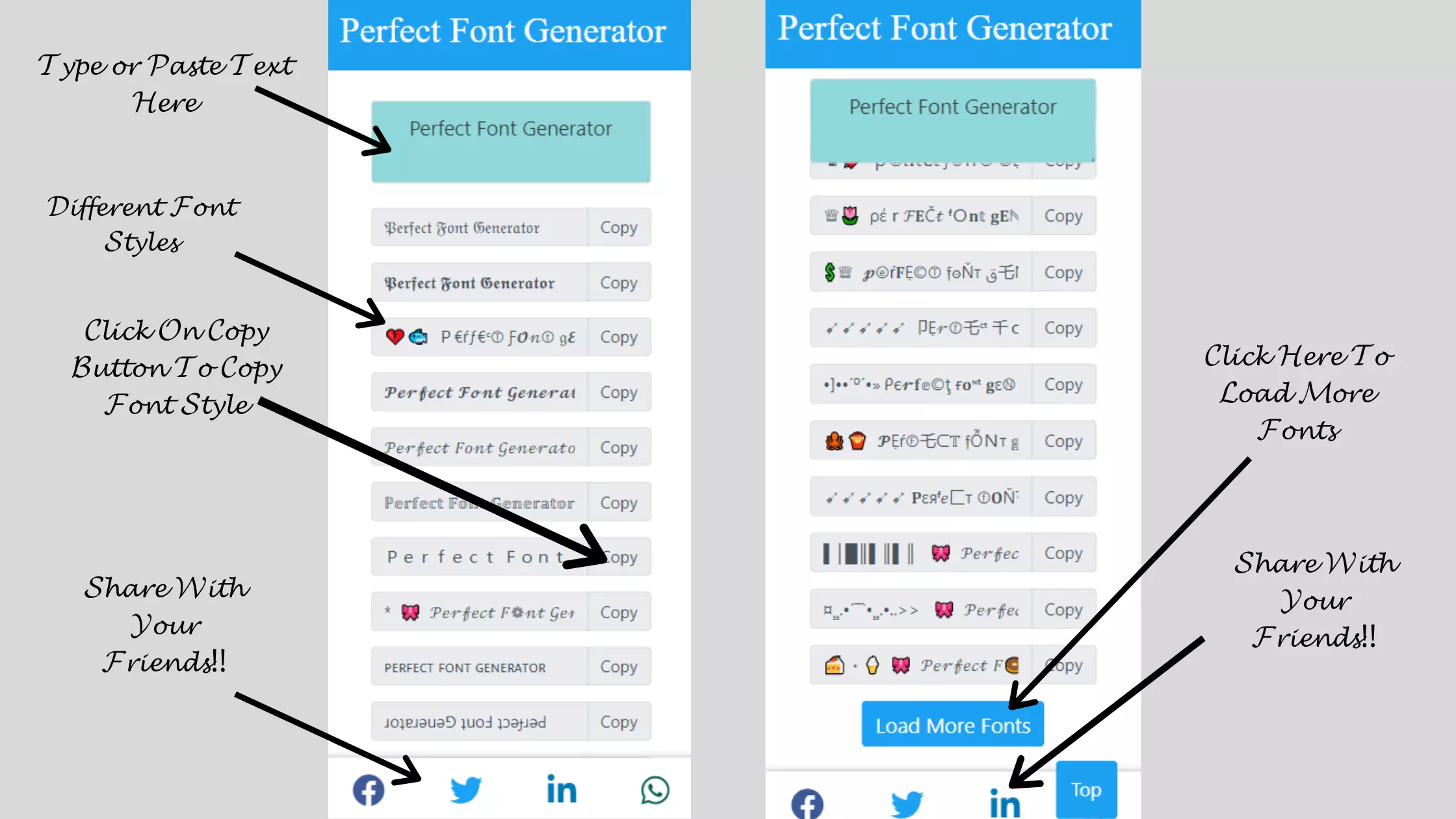Viewport: 1456px width, 819px height.
Task: Click Copy for upside-down text style
Action: [x=618, y=722]
